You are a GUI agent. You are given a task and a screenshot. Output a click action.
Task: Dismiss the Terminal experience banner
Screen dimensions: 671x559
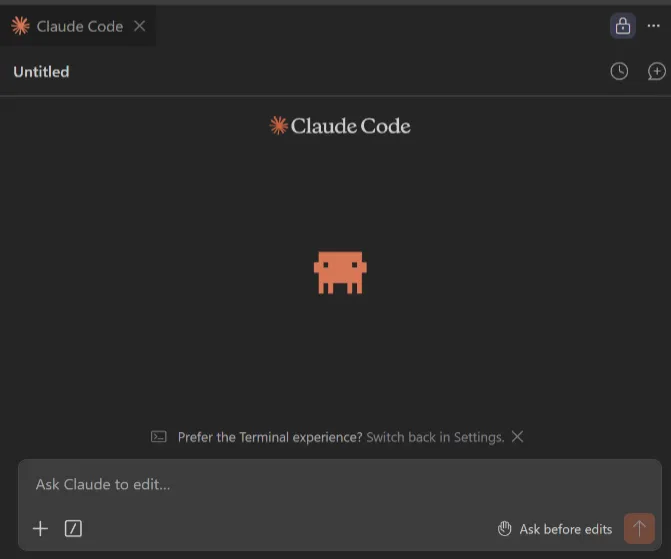tap(517, 437)
